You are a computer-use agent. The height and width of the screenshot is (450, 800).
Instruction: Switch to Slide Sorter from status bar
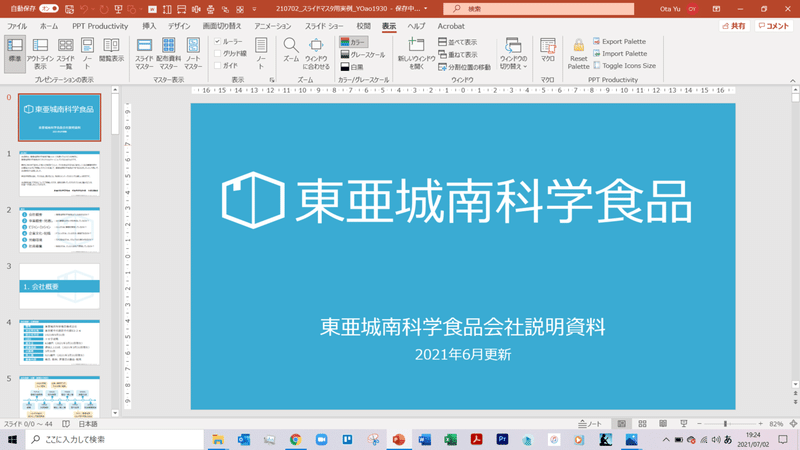pyautogui.click(x=642, y=424)
